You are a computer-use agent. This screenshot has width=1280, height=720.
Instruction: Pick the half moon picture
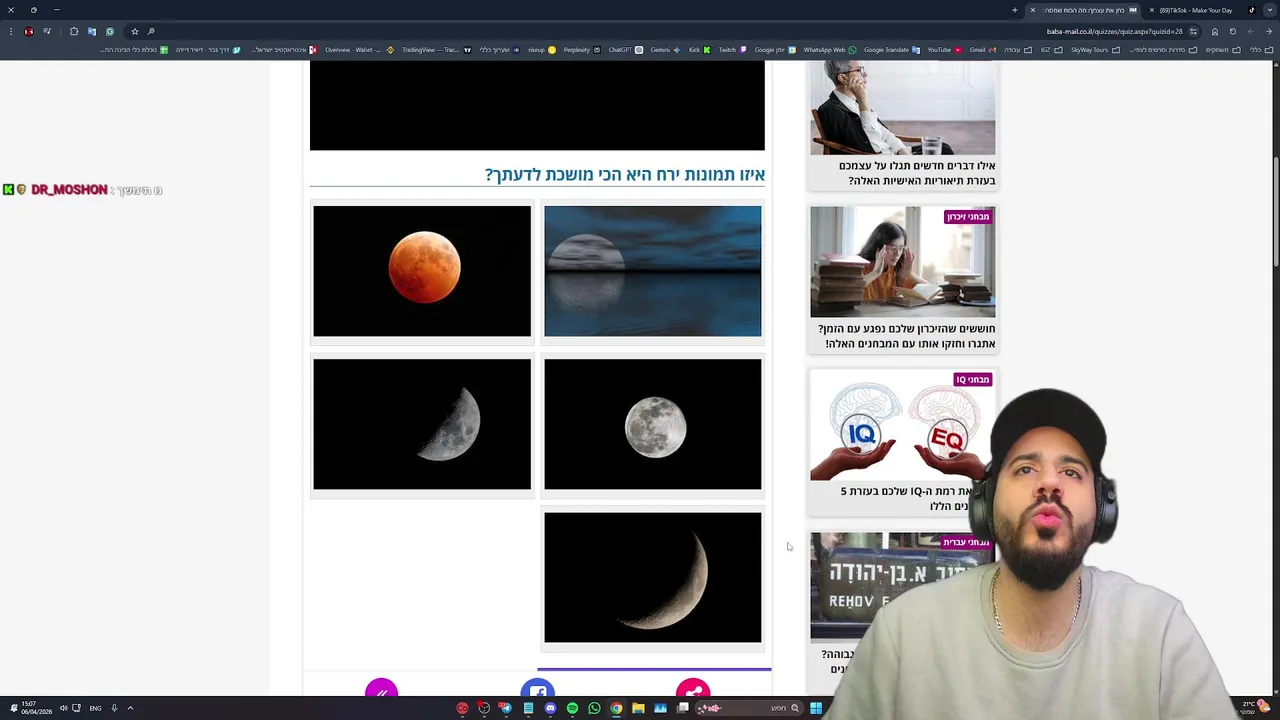click(422, 424)
